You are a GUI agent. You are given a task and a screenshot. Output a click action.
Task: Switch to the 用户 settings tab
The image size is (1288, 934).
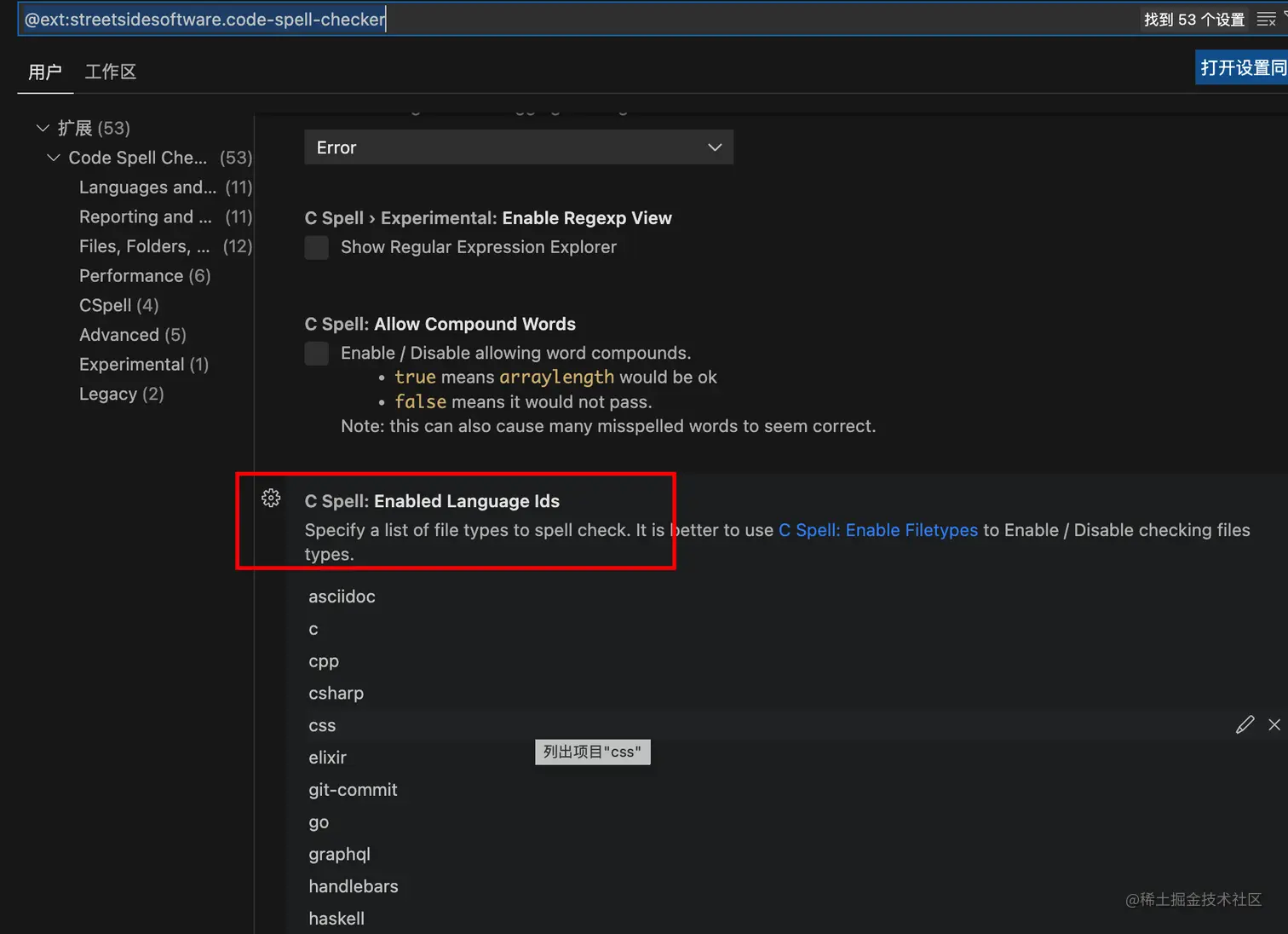[x=45, y=72]
